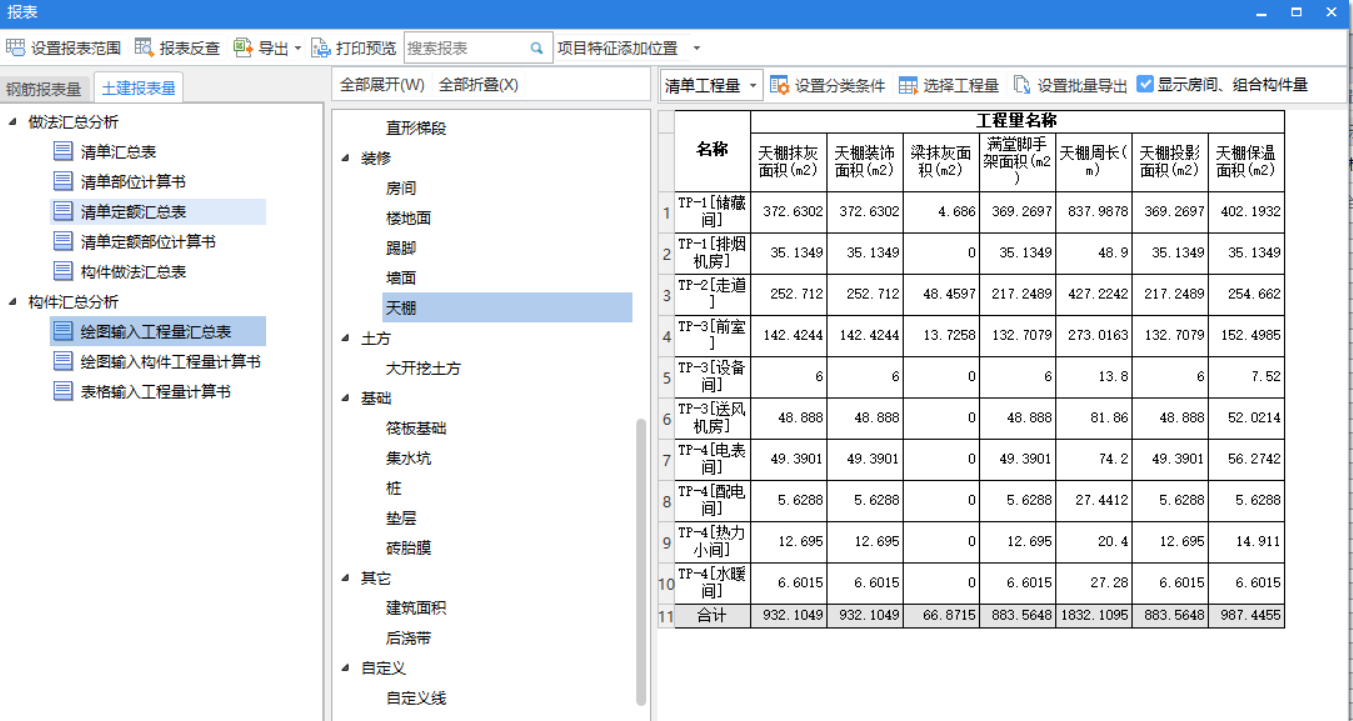Image resolution: width=1353 pixels, height=721 pixels.
Task: Click the search magnifier icon
Action: point(536,47)
